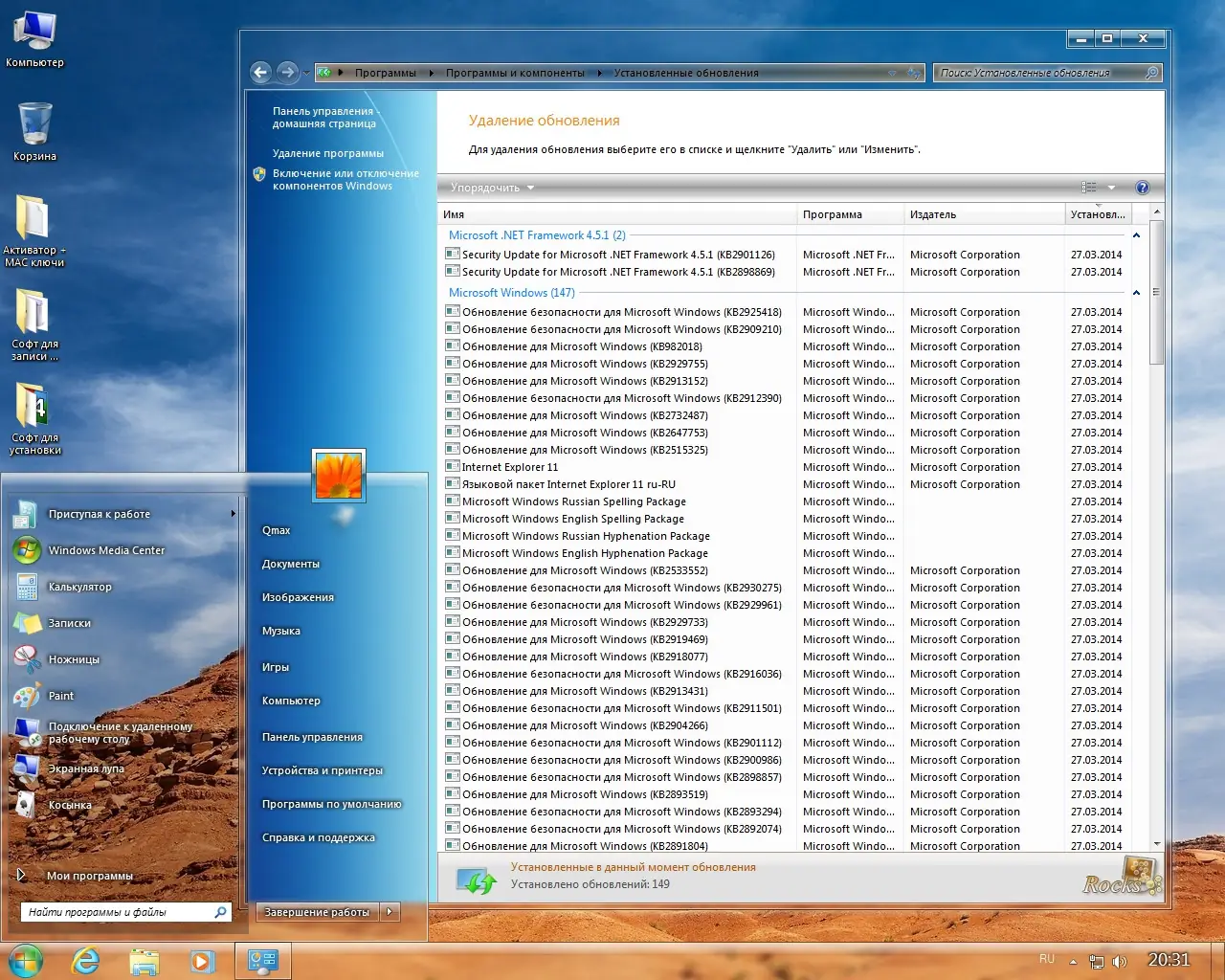1225x980 pixels.
Task: Open Windows Explorer from the taskbar
Action: click(144, 960)
